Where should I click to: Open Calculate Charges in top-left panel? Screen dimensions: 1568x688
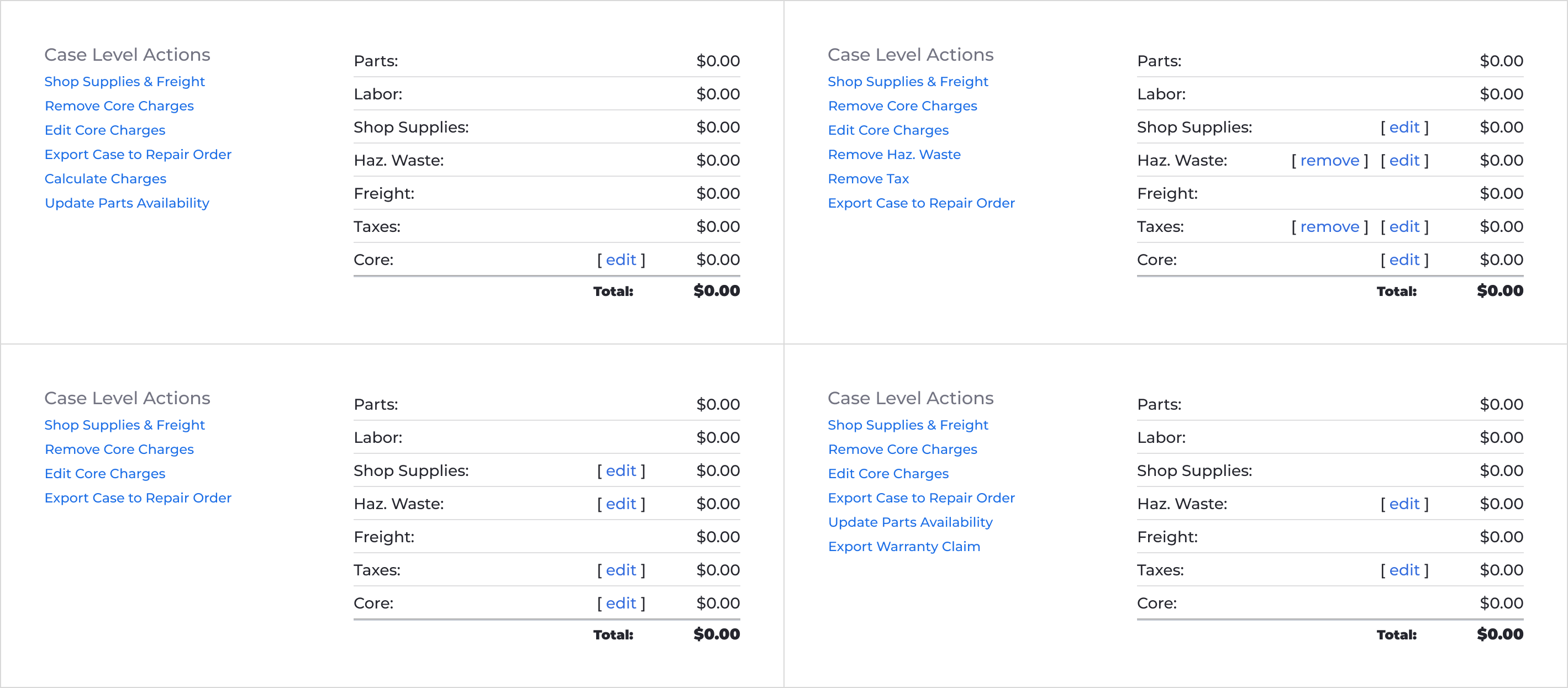(106, 179)
